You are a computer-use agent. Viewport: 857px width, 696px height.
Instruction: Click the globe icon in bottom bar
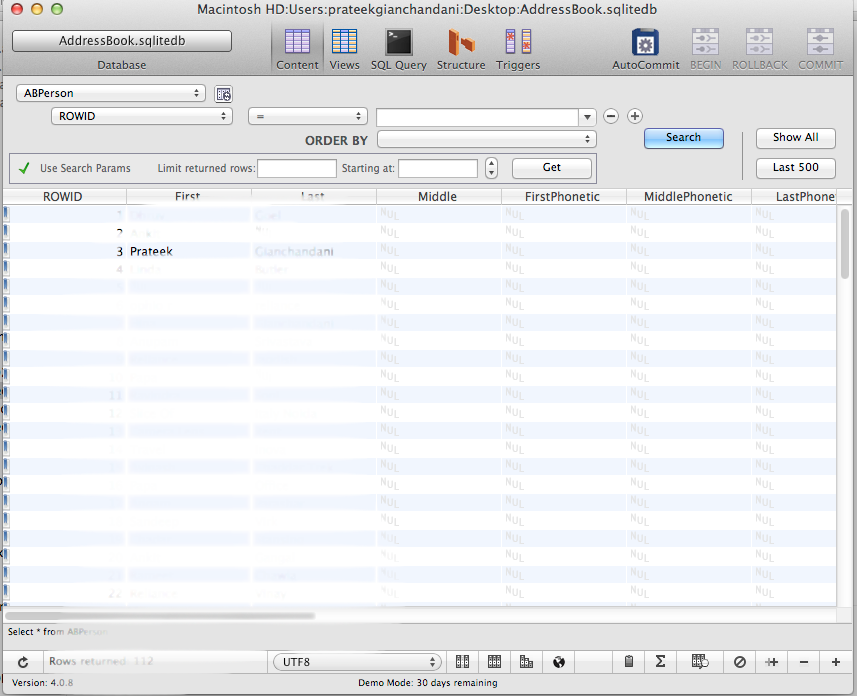tap(560, 662)
